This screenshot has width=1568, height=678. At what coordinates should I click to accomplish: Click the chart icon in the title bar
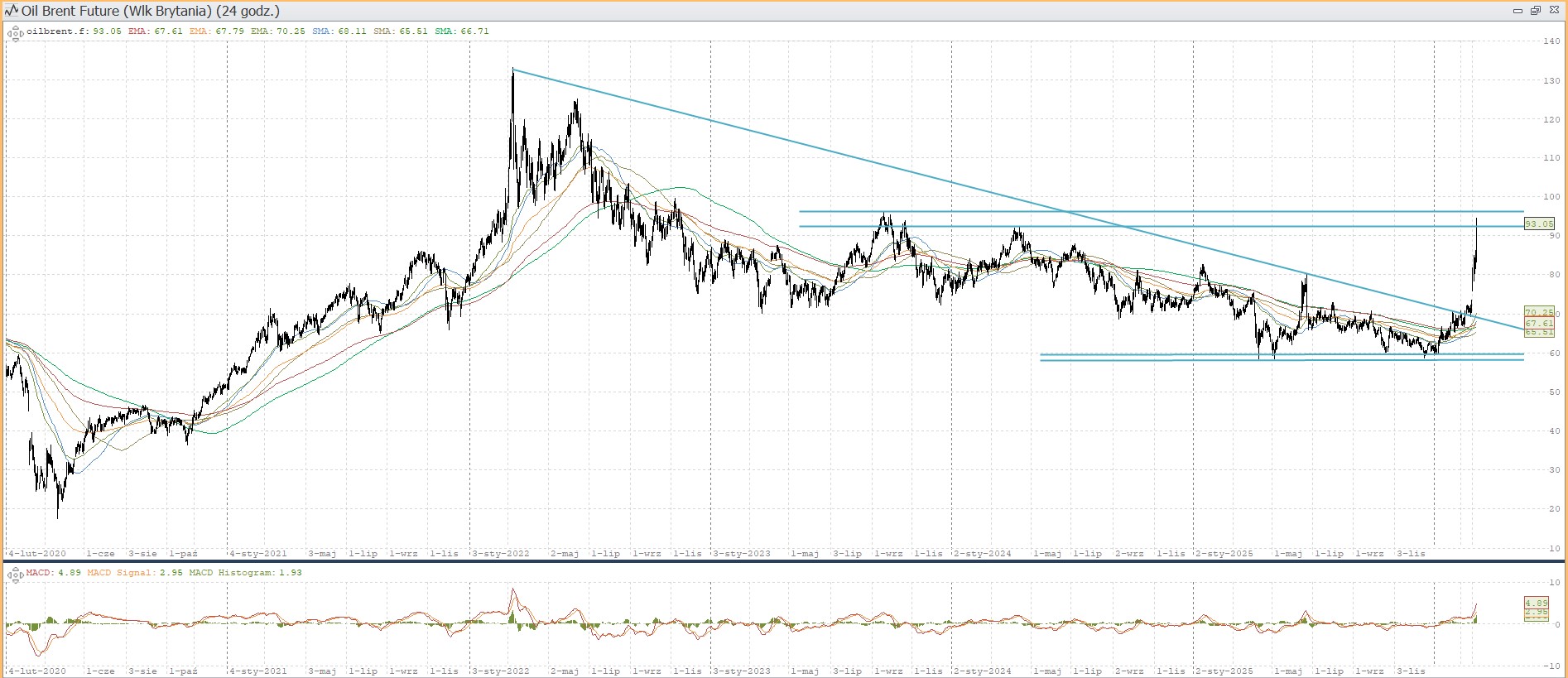(11, 11)
